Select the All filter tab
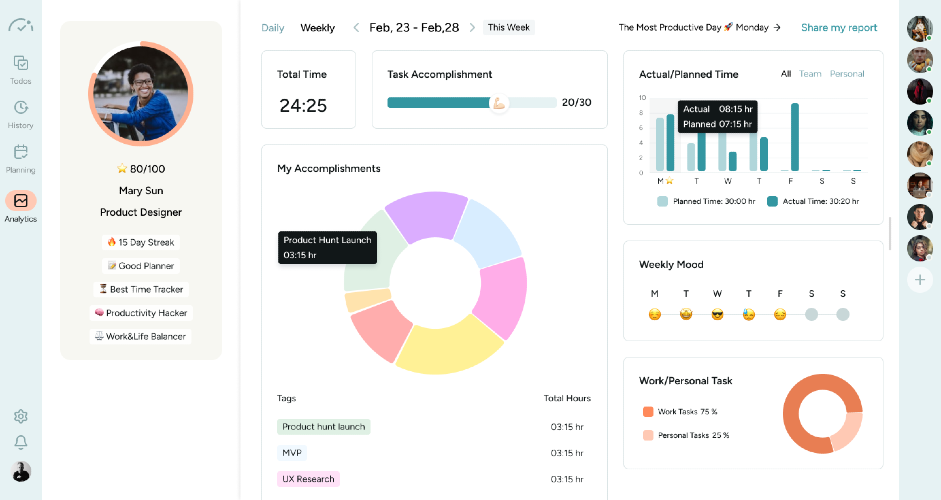Screen dimensions: 941x500 (x=786, y=74)
